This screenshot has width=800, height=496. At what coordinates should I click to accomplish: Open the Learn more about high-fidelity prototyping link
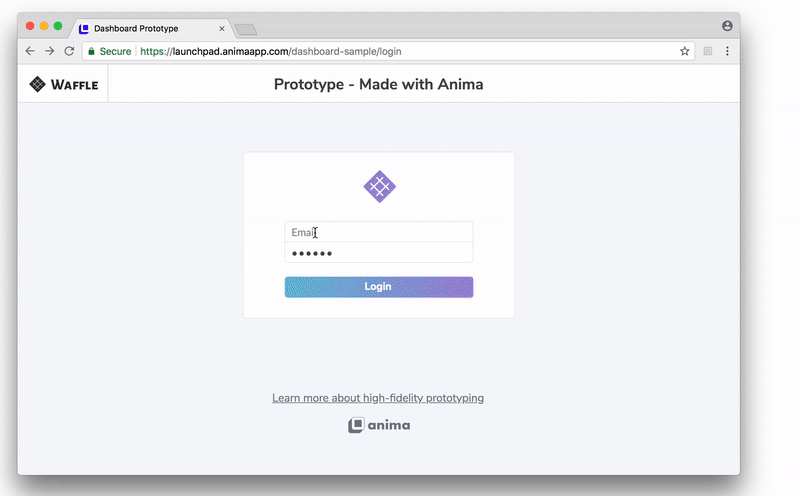pyautogui.click(x=378, y=398)
